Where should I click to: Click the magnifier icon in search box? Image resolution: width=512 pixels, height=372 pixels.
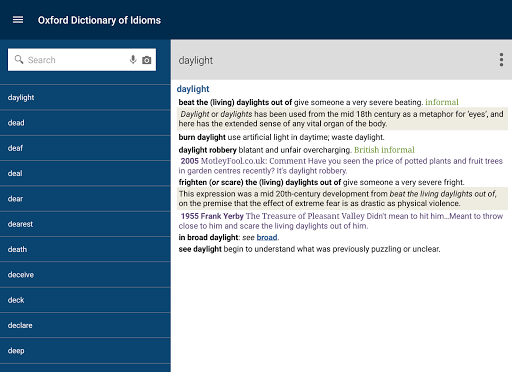coord(19,60)
